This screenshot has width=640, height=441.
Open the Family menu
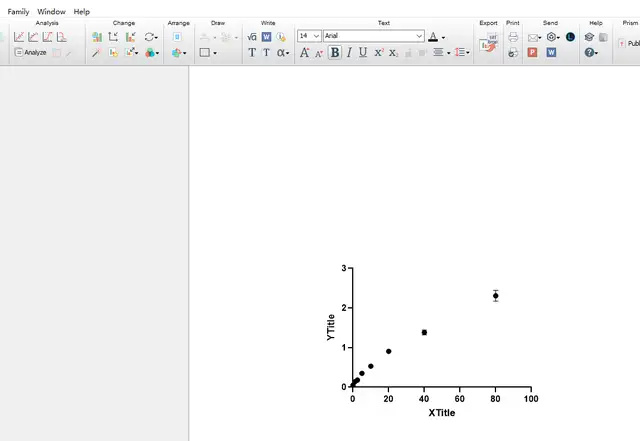pos(18,12)
